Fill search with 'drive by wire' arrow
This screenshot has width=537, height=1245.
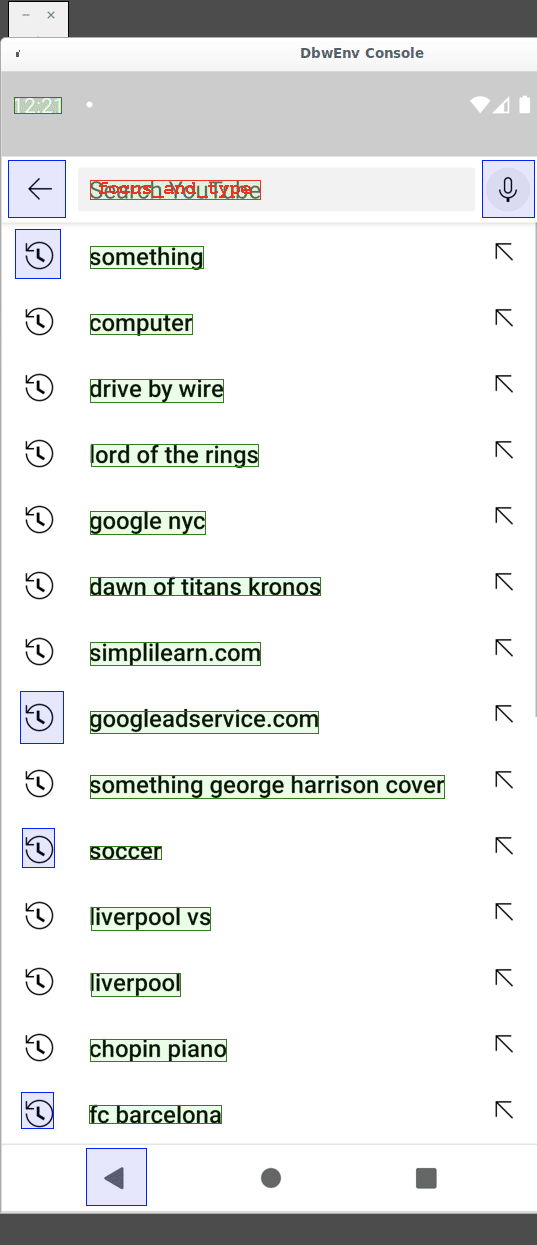click(504, 384)
